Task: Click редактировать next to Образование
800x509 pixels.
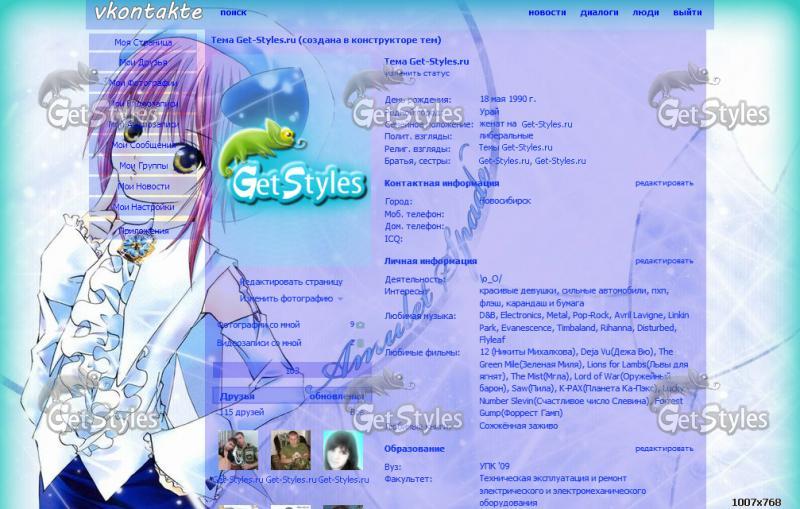Action: coord(664,449)
